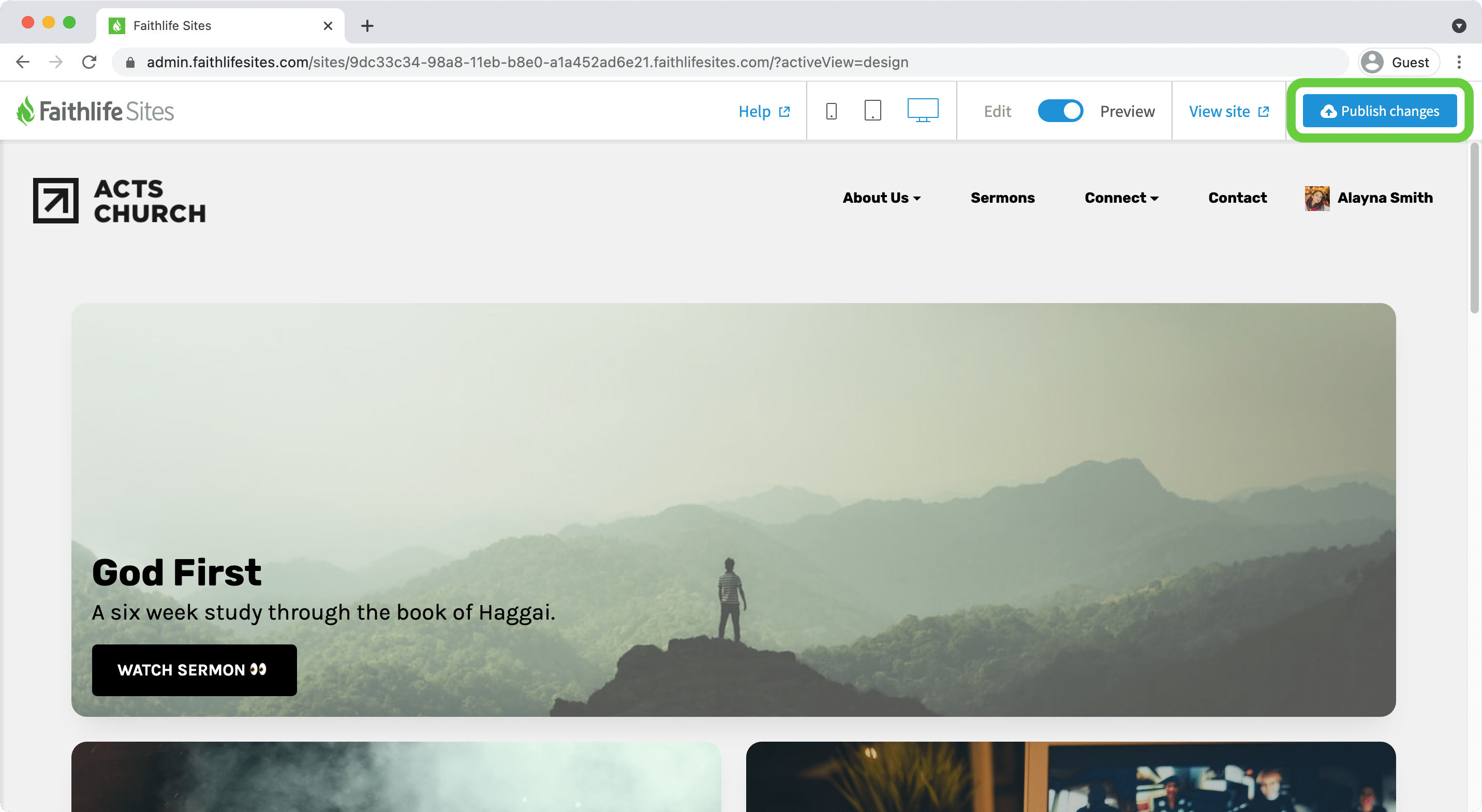Click the Publish changes button
The image size is (1482, 812).
point(1379,111)
